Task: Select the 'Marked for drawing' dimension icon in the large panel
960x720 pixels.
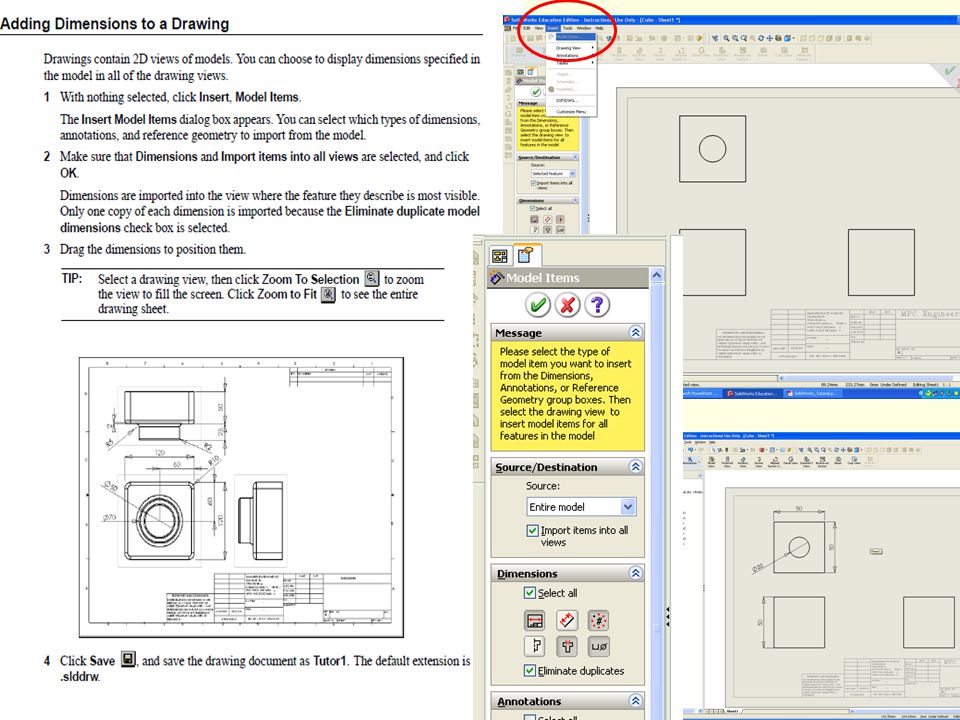Action: click(535, 621)
